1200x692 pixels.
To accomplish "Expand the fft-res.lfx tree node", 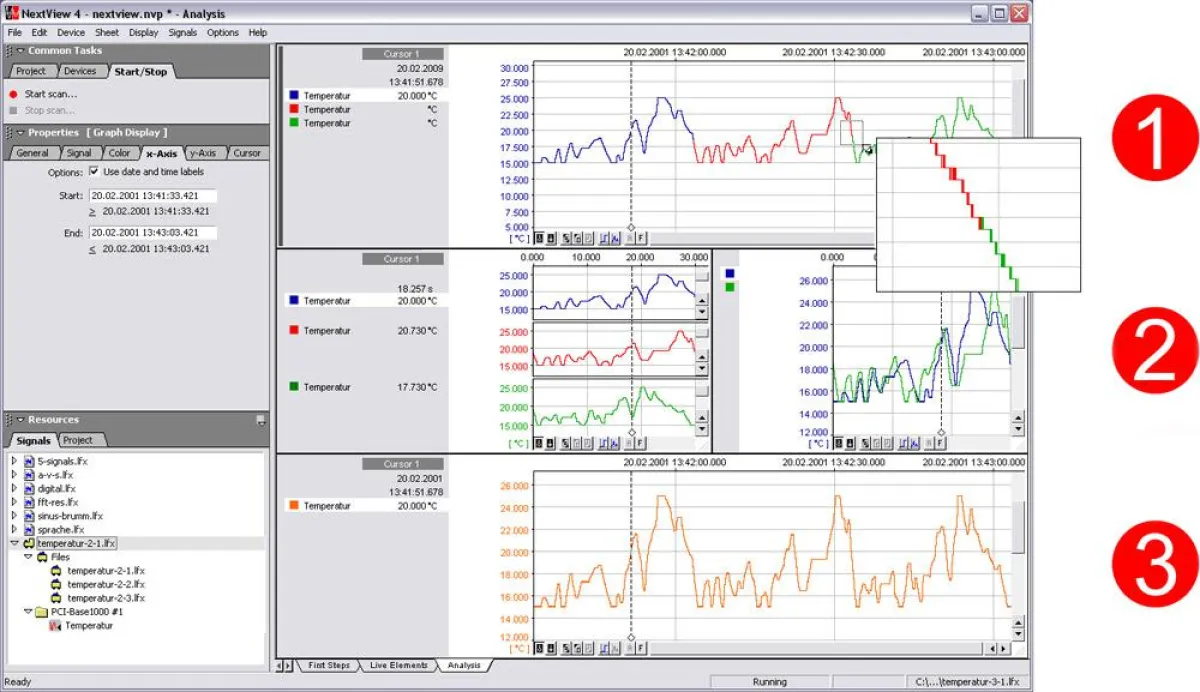I will [14, 502].
